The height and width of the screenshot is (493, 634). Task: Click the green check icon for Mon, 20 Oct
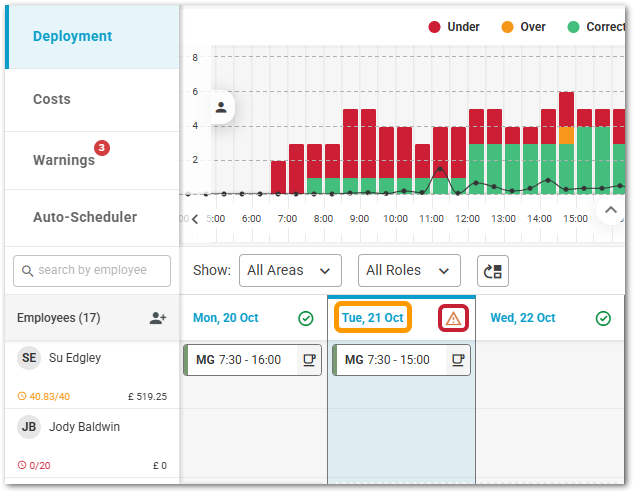point(306,318)
